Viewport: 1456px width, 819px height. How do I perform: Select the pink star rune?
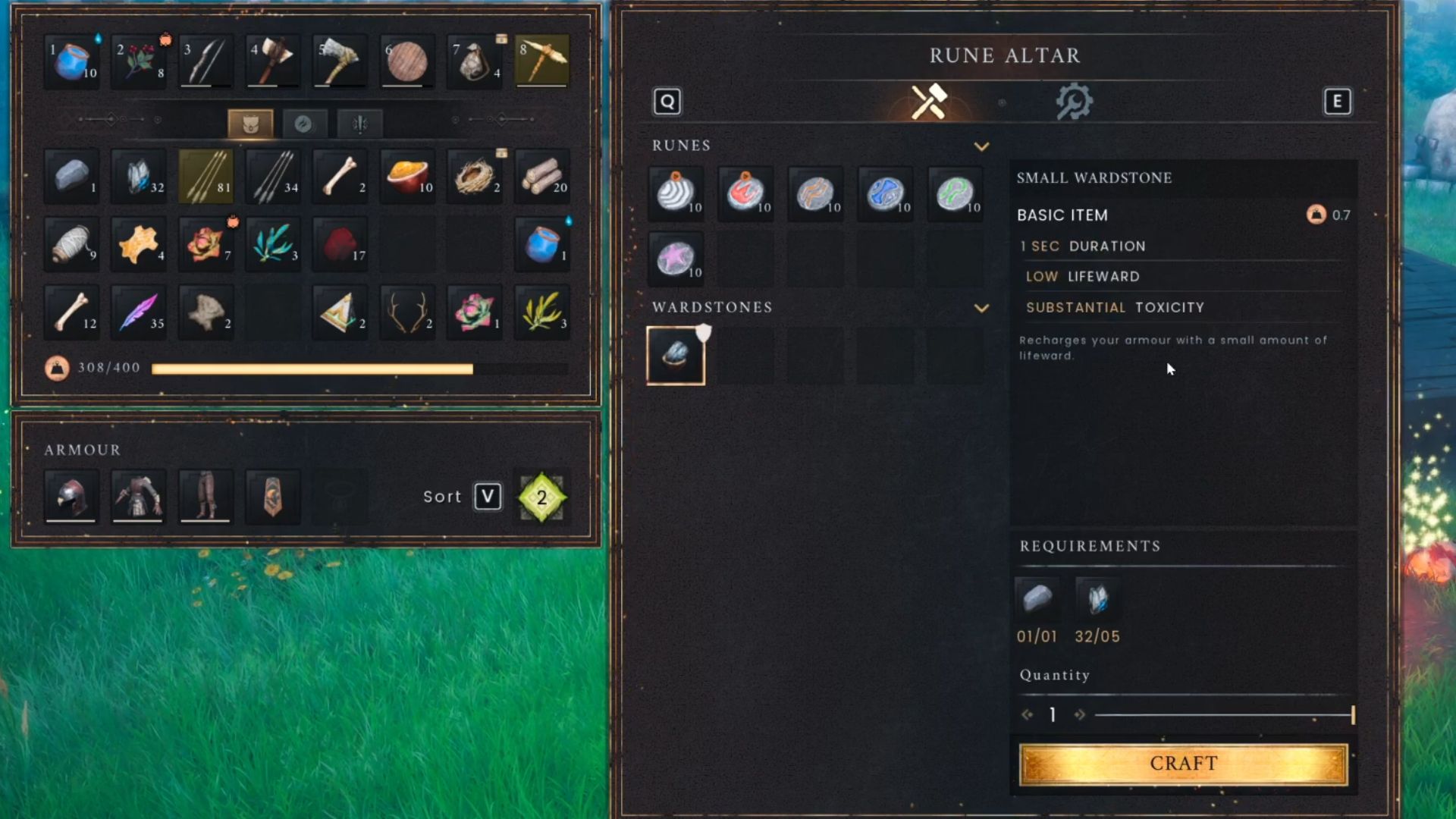pyautogui.click(x=676, y=258)
